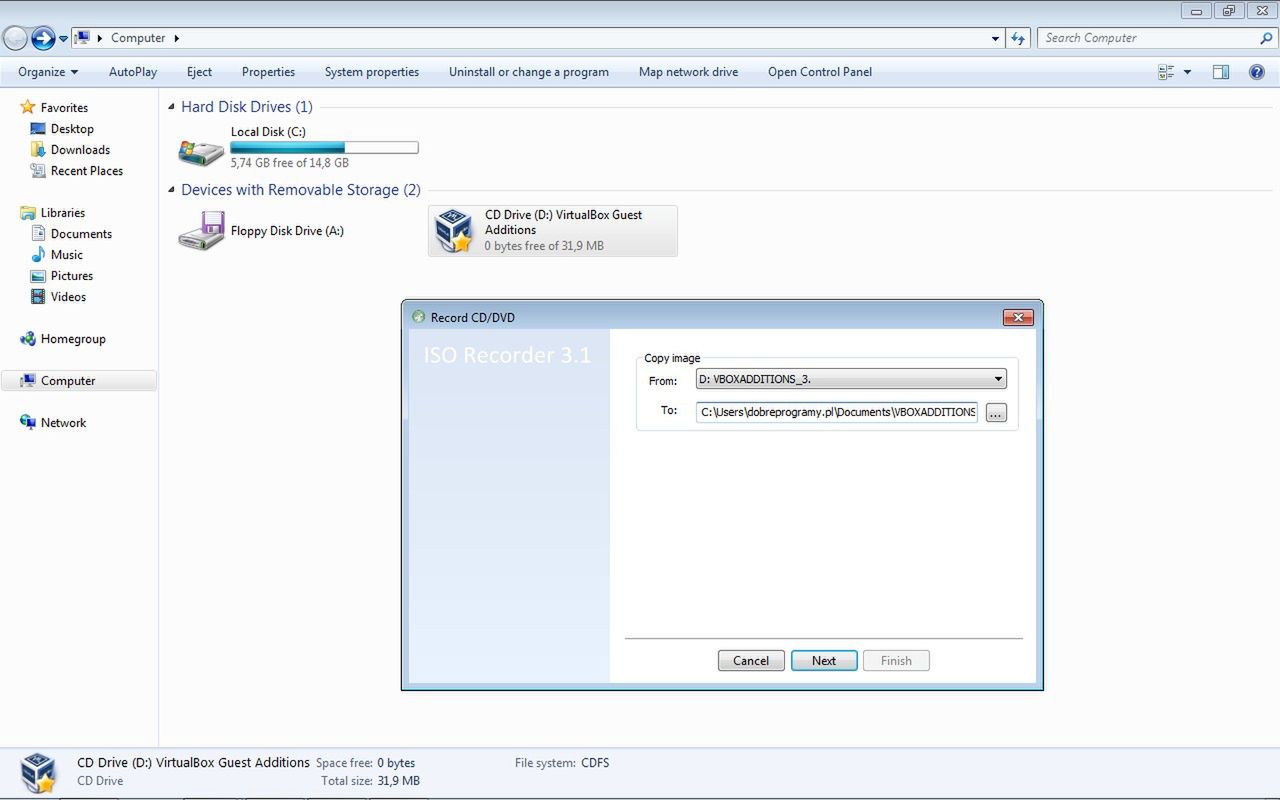Click the Desktop folder icon in Favorites
Viewport: 1280px width, 800px height.
[38, 129]
